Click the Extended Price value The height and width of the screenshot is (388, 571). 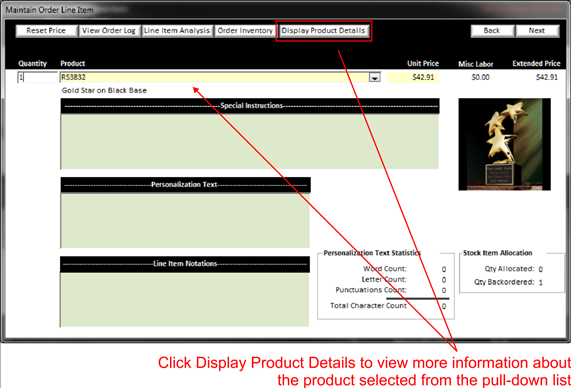pyautogui.click(x=547, y=77)
